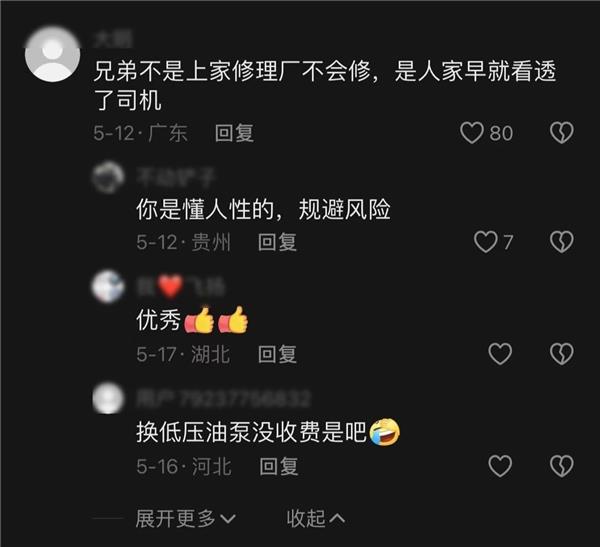Viewport: 600px width, 547px height.
Task: Reply to the top 广东 comment
Action: coord(234,133)
